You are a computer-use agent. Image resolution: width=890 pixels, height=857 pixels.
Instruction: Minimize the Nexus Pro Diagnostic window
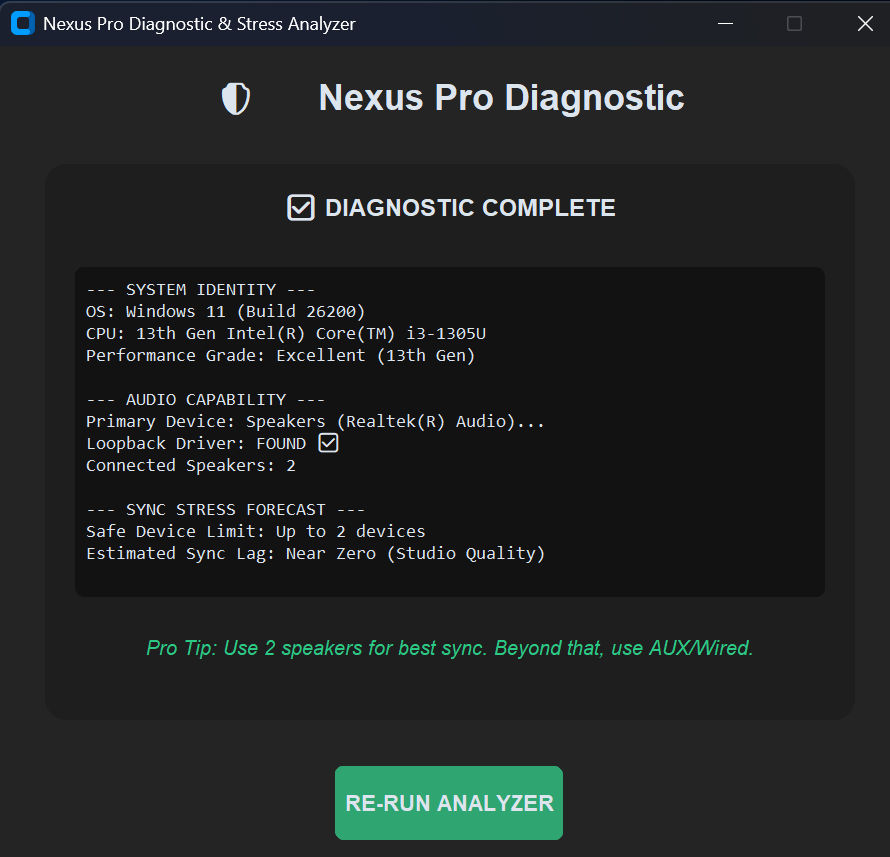725,23
